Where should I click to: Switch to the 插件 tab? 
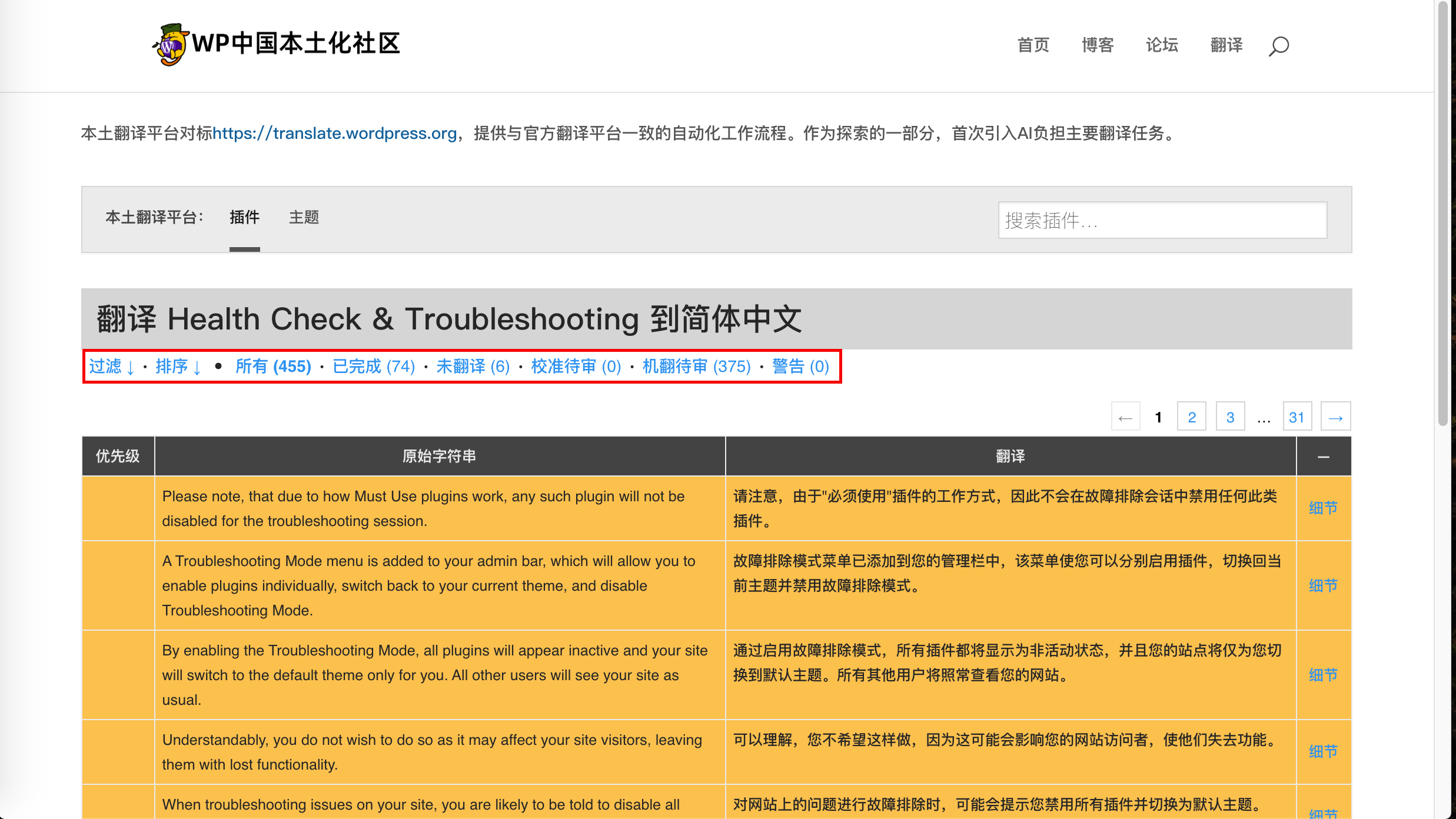coord(244,218)
